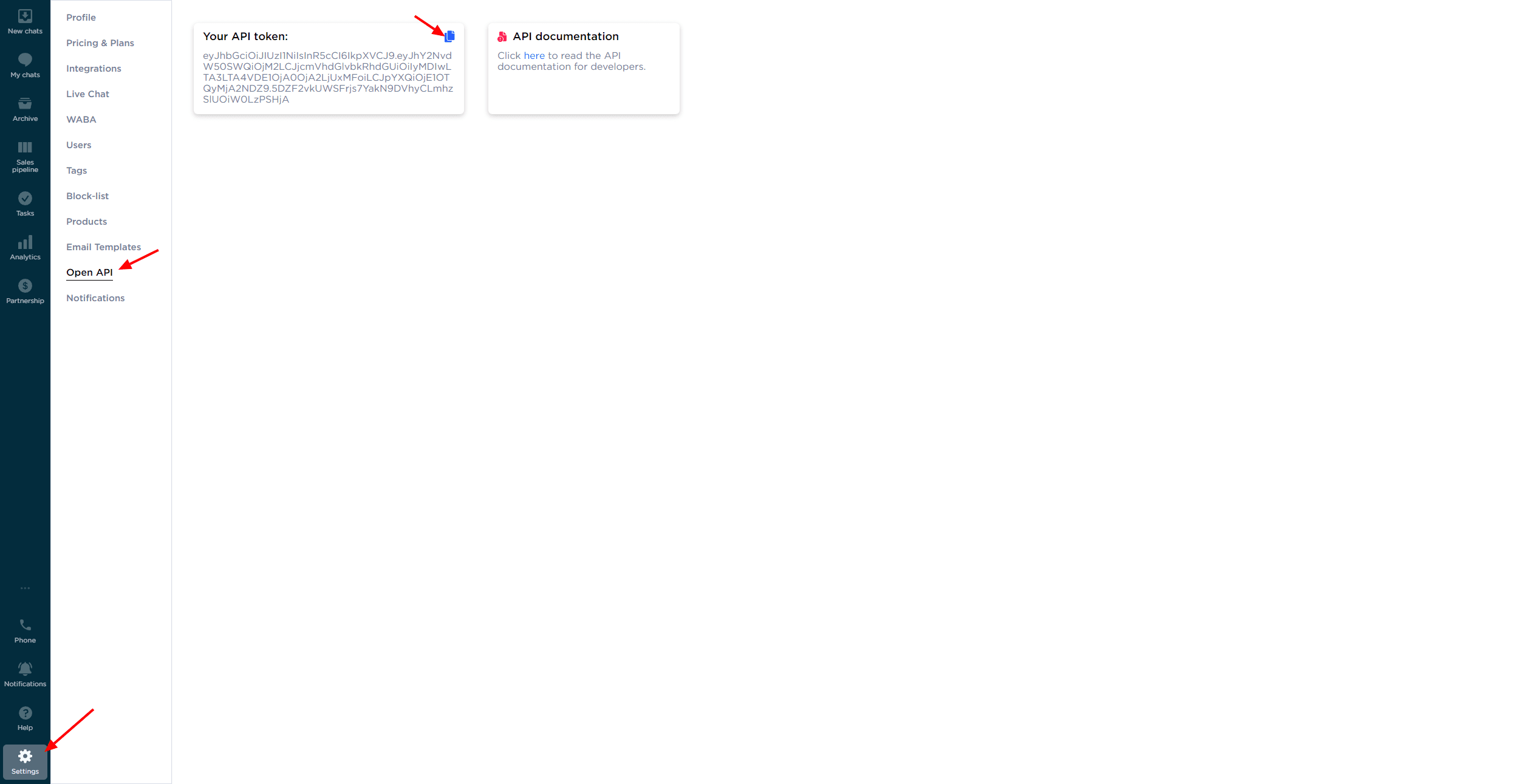The width and height of the screenshot is (1530, 784).
Task: Navigate to Integrations menu item
Action: pos(93,68)
